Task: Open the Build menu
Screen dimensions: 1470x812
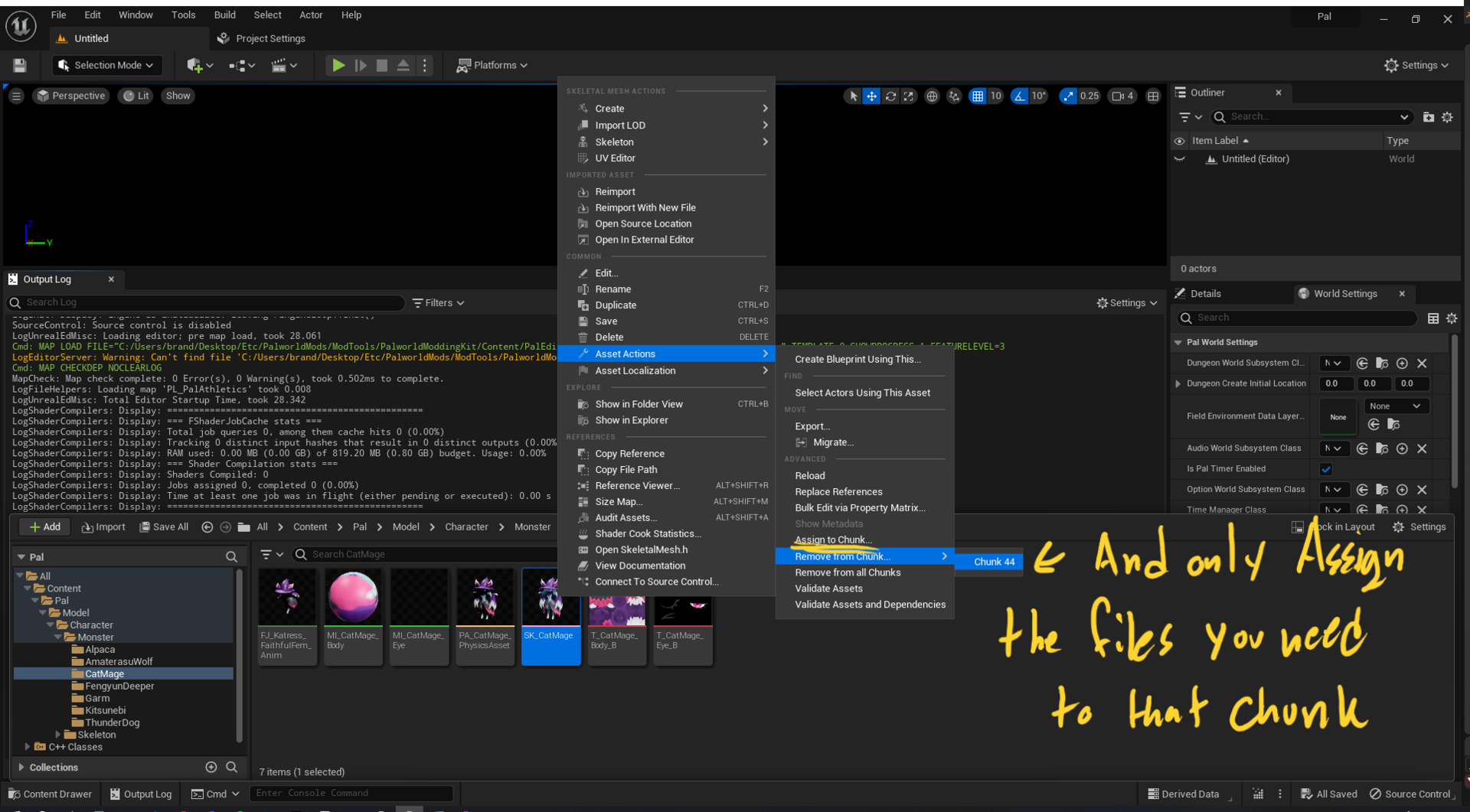Action: pyautogui.click(x=224, y=15)
